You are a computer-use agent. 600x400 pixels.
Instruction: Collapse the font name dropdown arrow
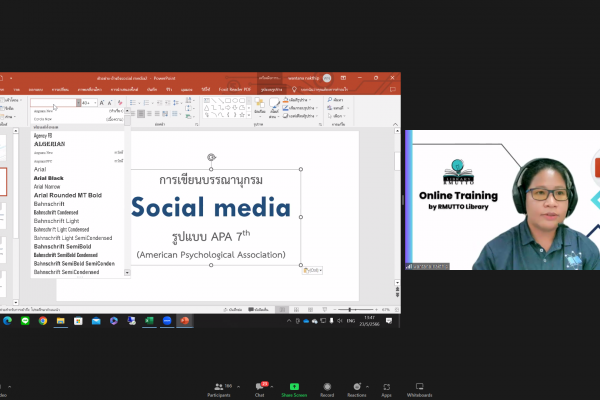pos(78,103)
